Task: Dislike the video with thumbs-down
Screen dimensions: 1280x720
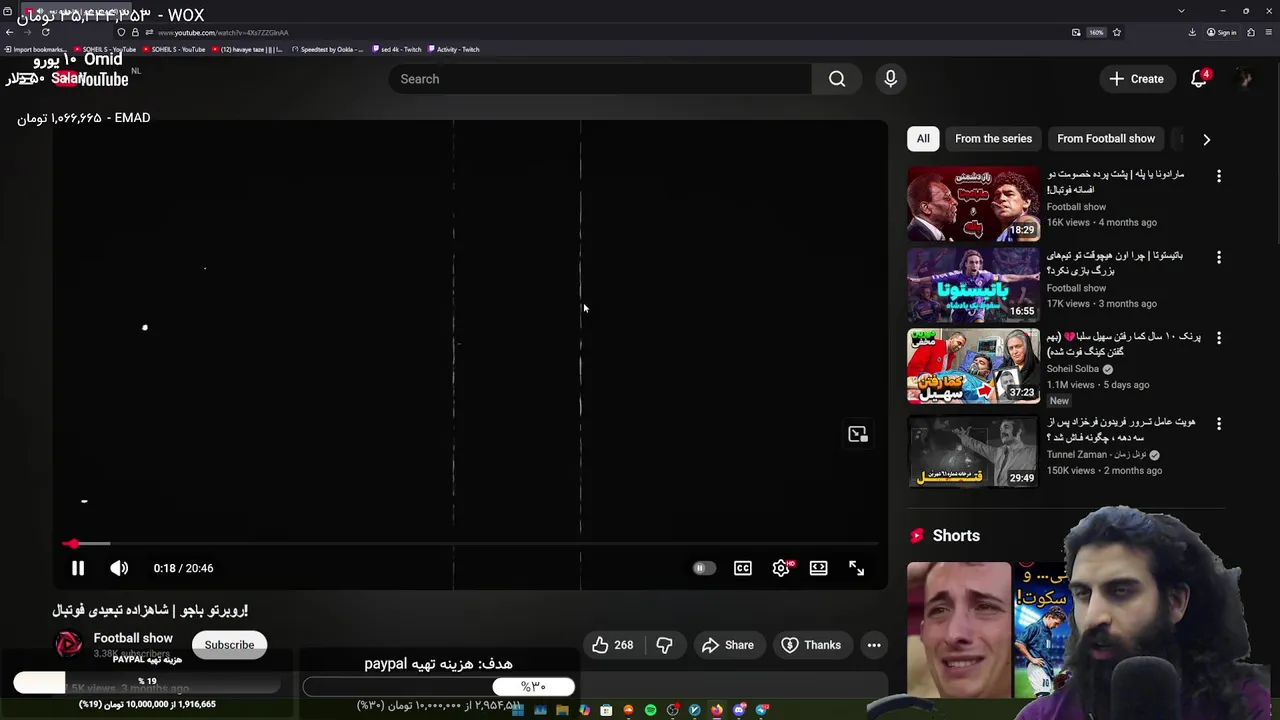Action: click(664, 645)
